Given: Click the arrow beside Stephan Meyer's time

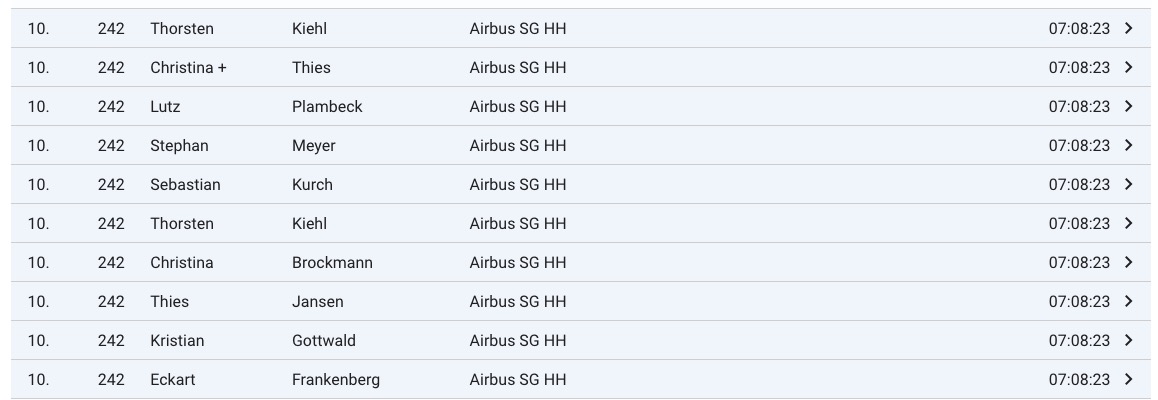Looking at the screenshot, I should tap(1129, 146).
